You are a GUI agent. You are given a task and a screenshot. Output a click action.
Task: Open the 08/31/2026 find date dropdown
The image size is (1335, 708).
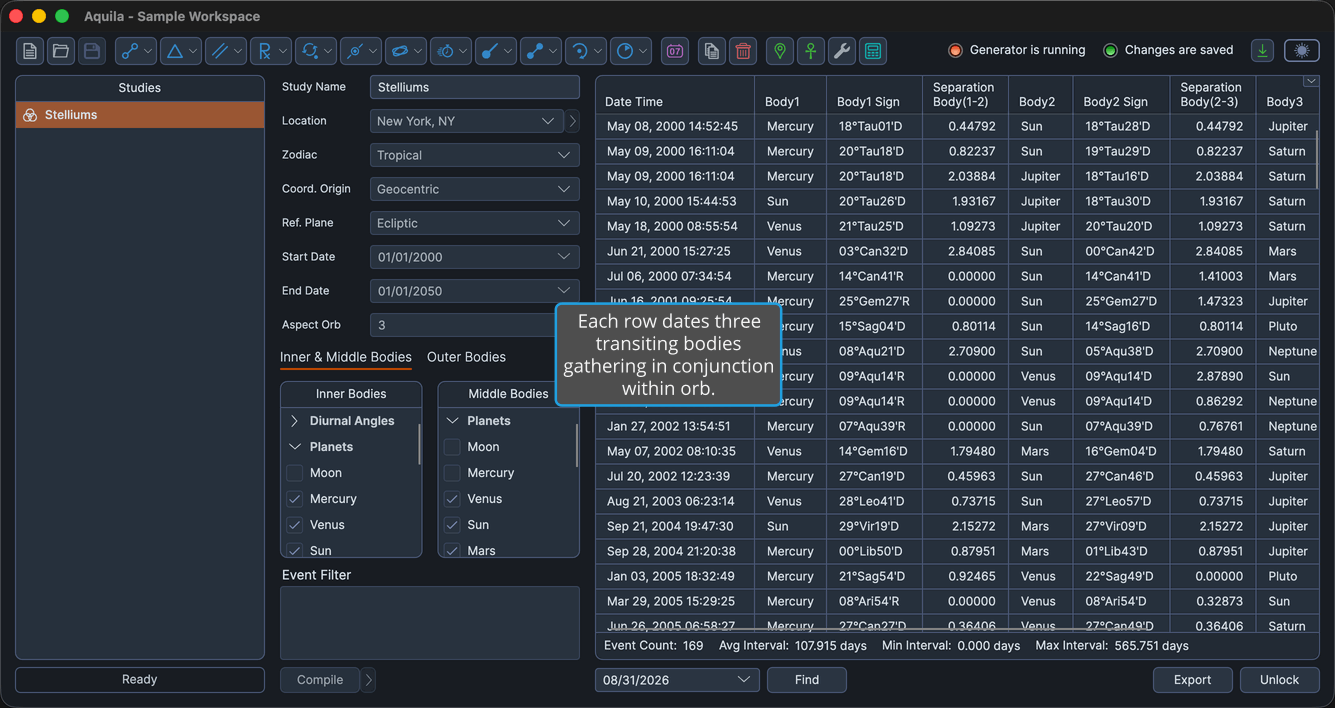677,680
